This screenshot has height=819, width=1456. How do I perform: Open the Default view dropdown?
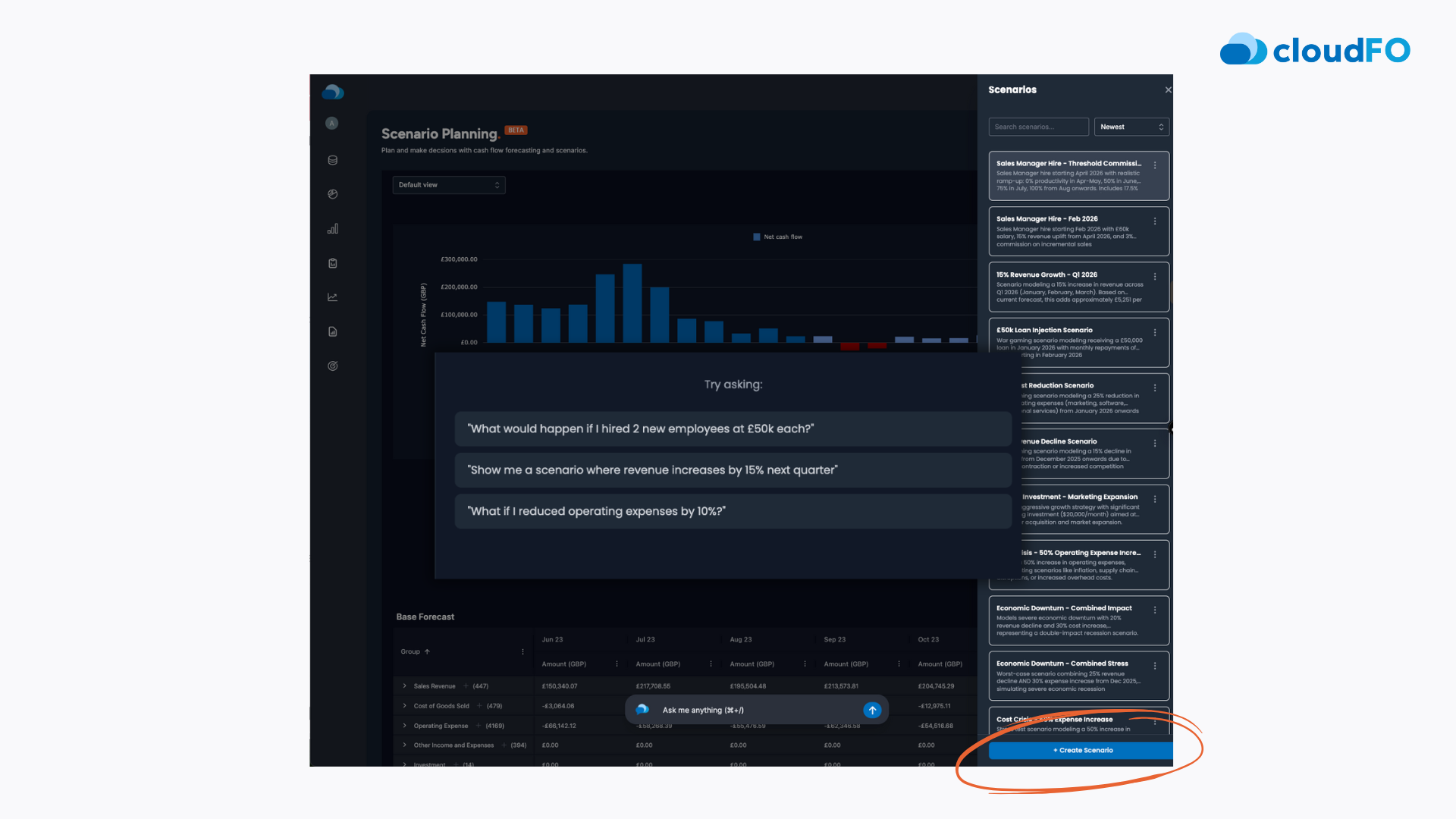448,185
